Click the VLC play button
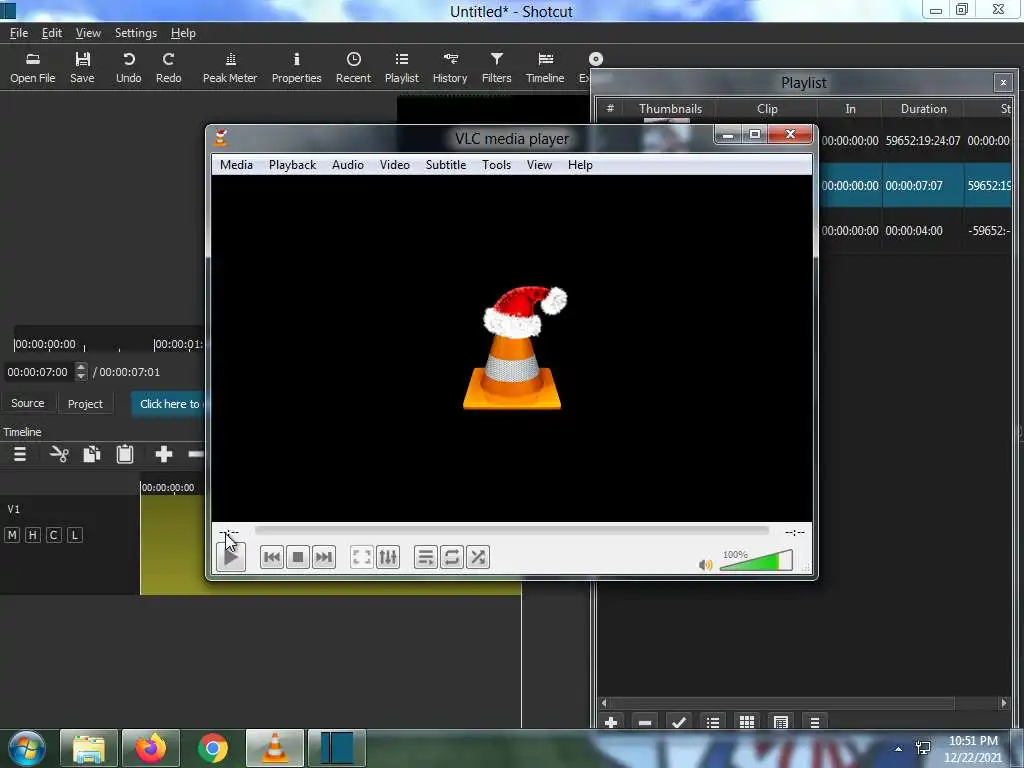 coord(231,557)
